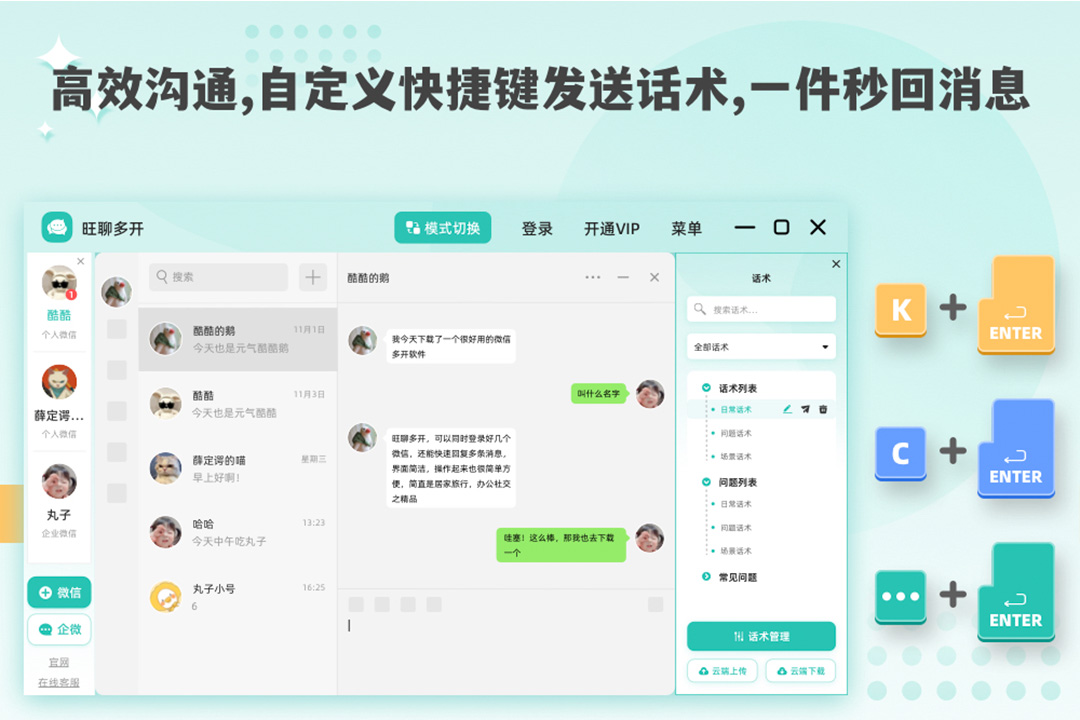
Task: Click the 话术管理 button
Action: pyautogui.click(x=761, y=636)
